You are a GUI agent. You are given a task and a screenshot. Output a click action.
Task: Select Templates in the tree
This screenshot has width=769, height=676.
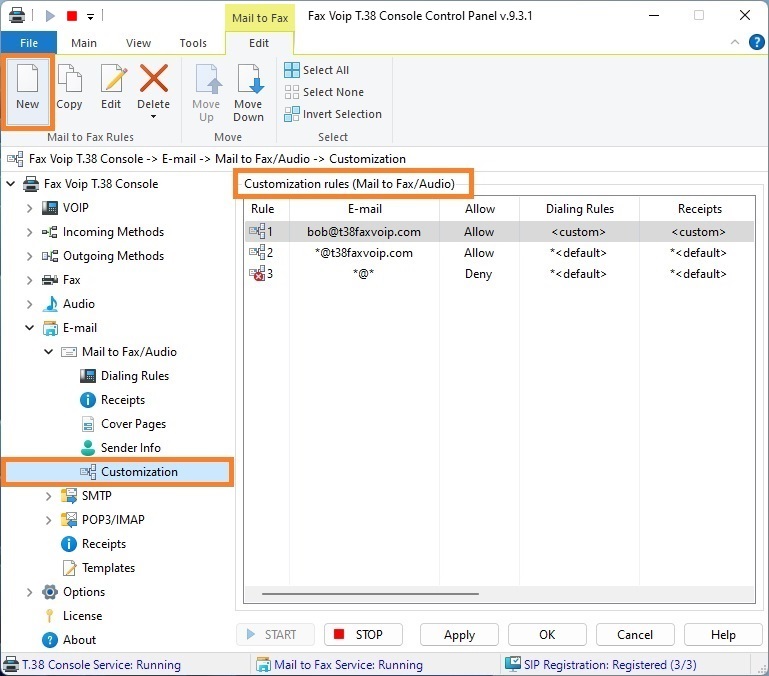point(108,568)
